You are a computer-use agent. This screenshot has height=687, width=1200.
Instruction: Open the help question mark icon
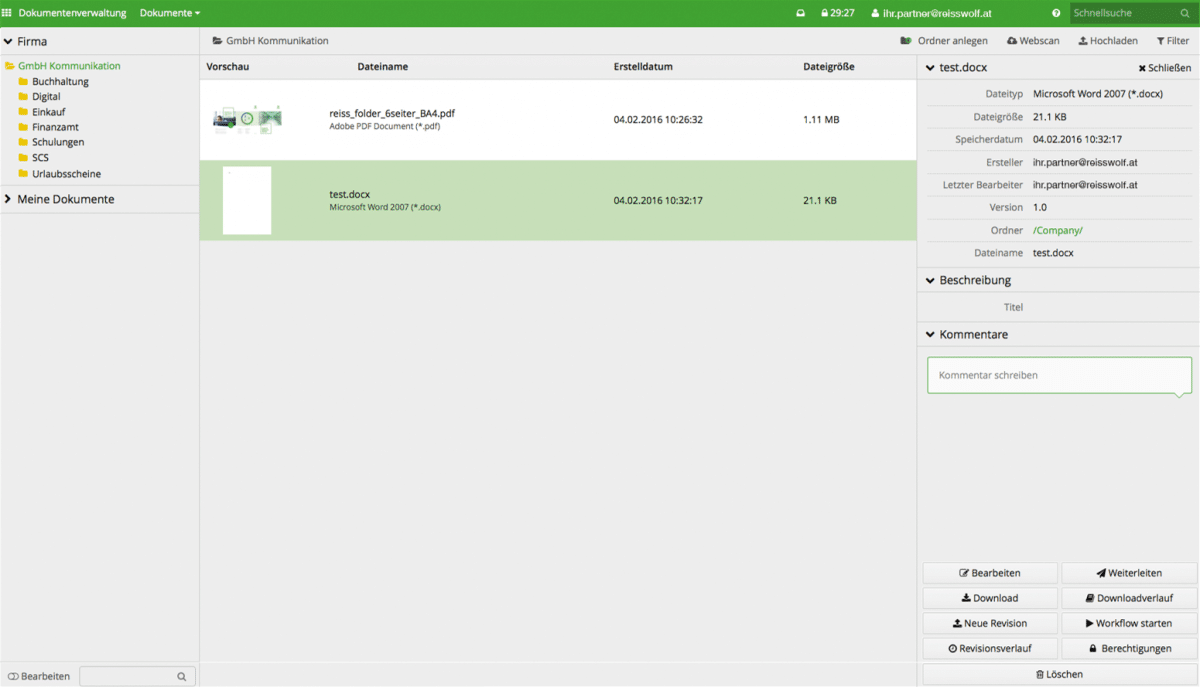click(1057, 13)
